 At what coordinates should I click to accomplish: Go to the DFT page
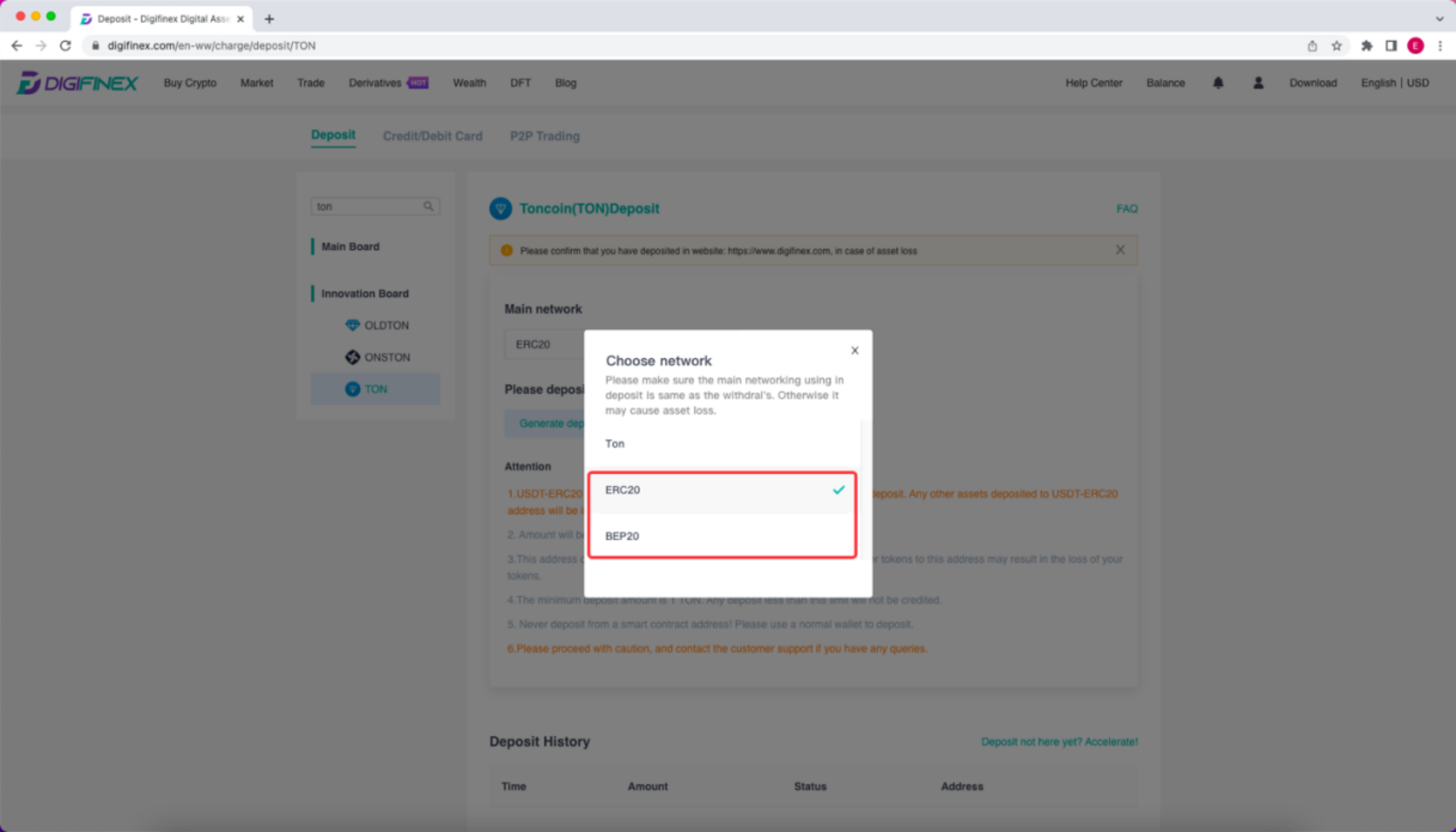click(520, 83)
